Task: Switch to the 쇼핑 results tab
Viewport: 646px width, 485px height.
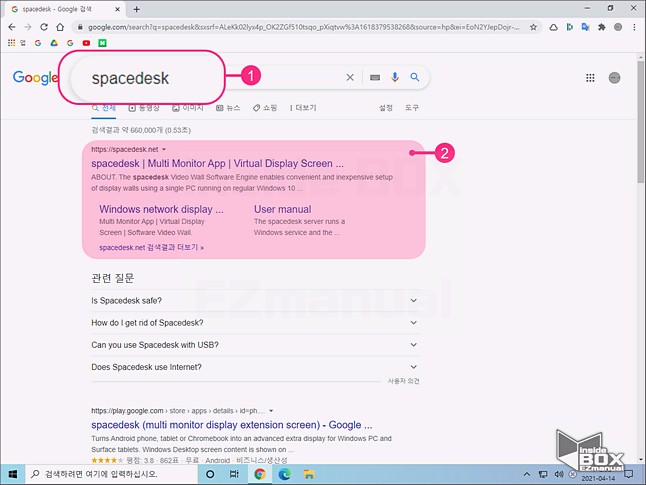Action: [265, 108]
